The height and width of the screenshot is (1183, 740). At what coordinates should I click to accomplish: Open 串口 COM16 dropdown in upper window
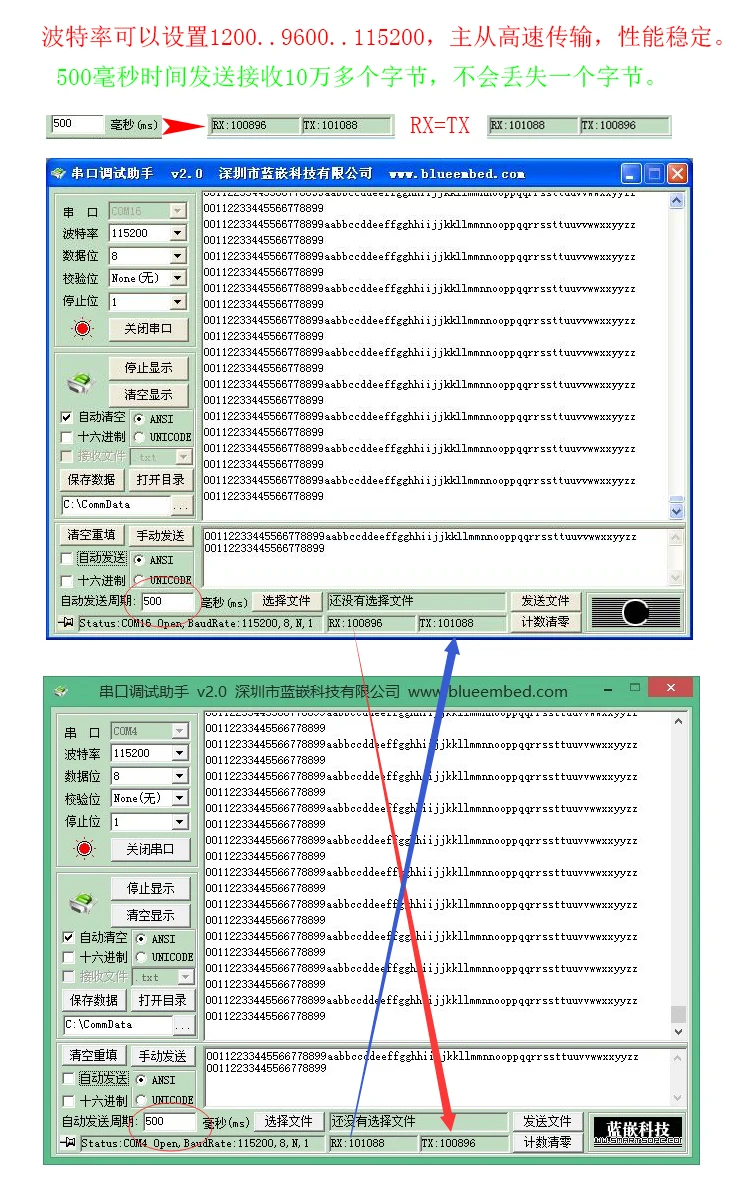point(178,211)
